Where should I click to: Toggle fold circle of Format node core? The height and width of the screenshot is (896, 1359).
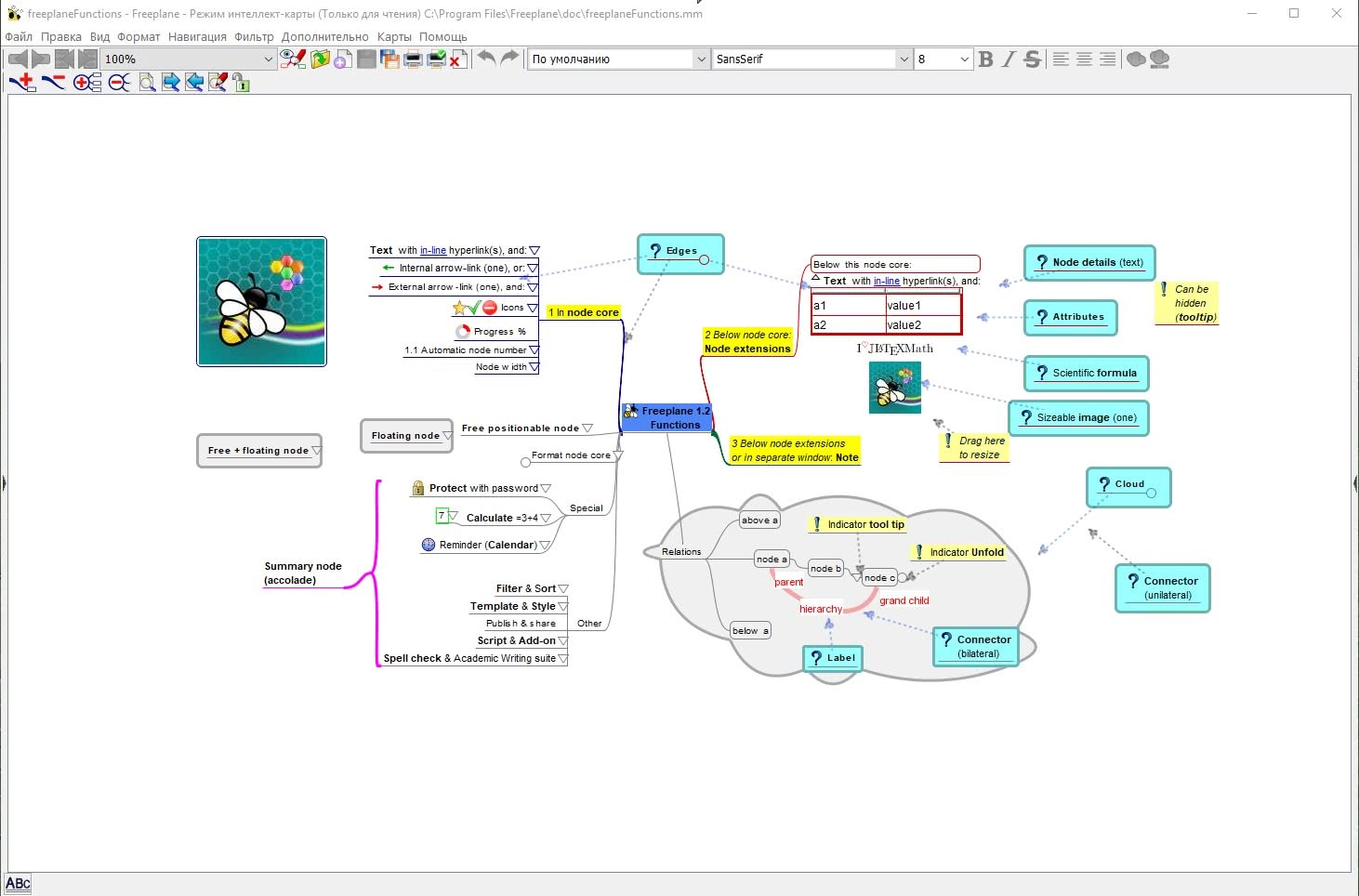(x=525, y=462)
